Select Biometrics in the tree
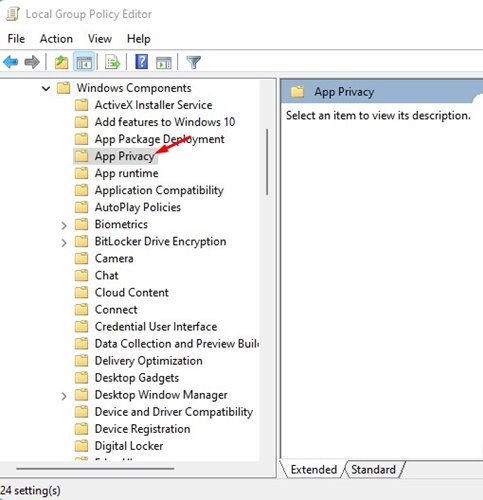483x500 pixels. point(121,224)
